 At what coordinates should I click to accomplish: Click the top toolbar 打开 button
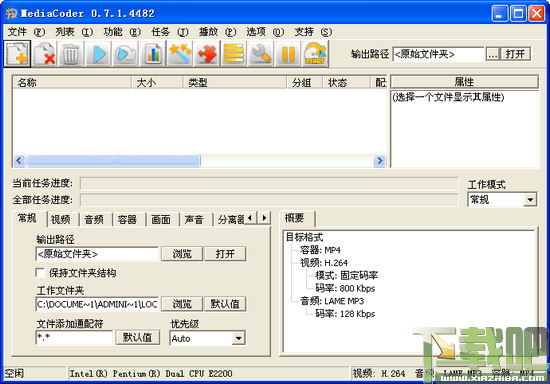click(x=515, y=54)
